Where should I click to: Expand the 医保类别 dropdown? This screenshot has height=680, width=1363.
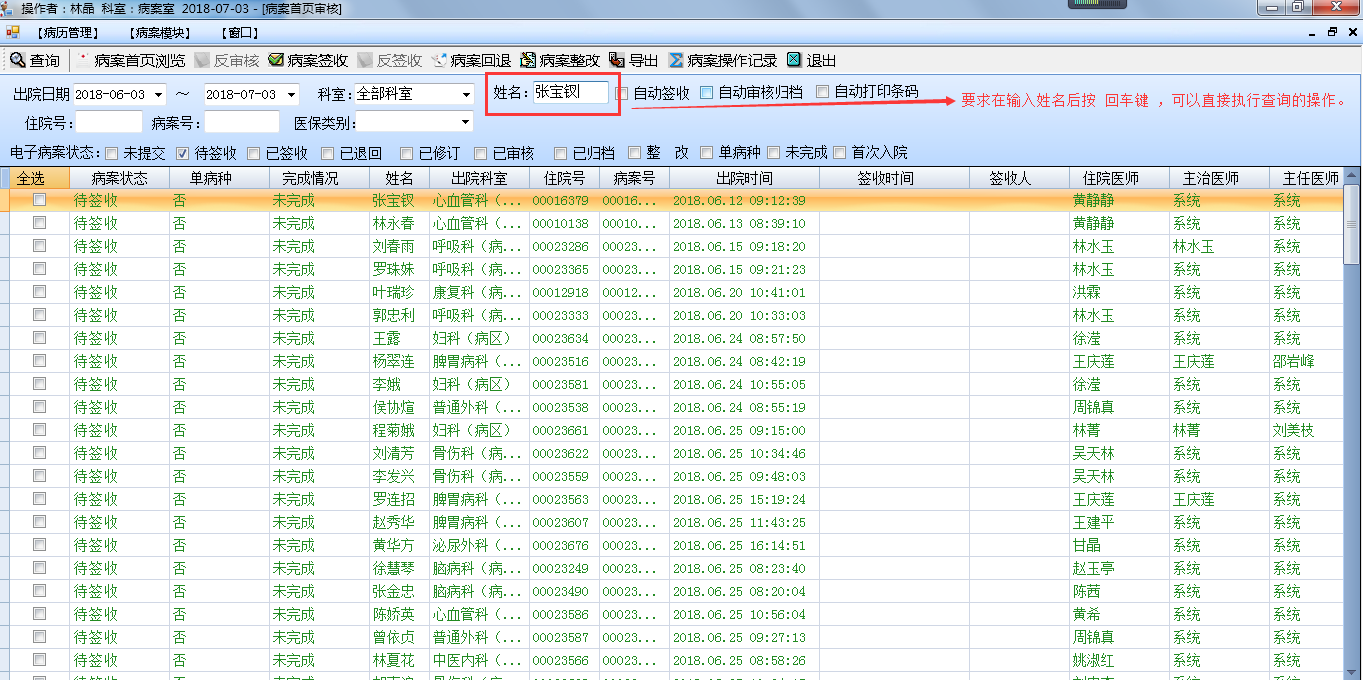click(466, 123)
